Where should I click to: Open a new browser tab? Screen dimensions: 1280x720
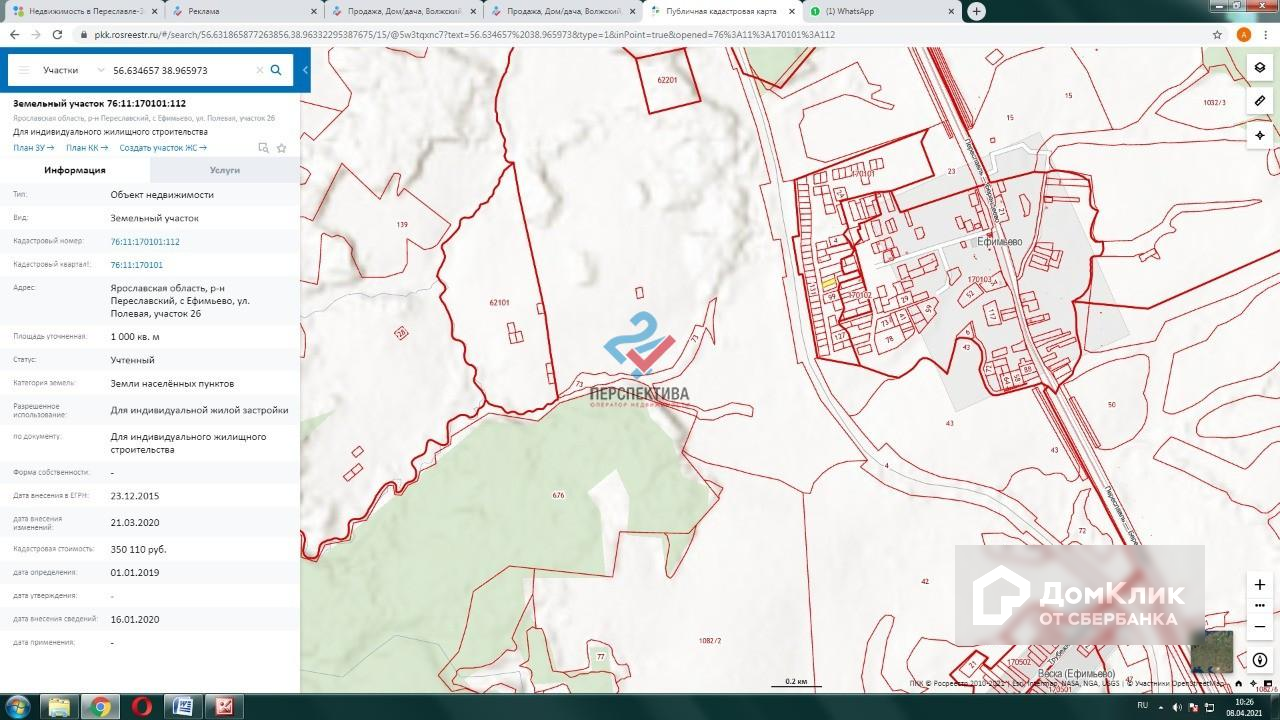[976, 11]
